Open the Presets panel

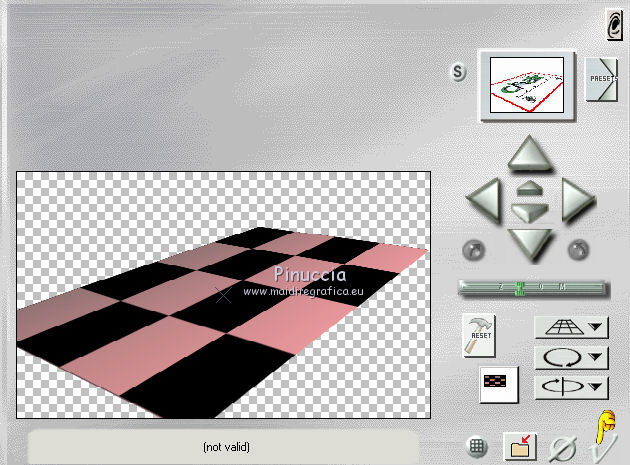coord(601,79)
